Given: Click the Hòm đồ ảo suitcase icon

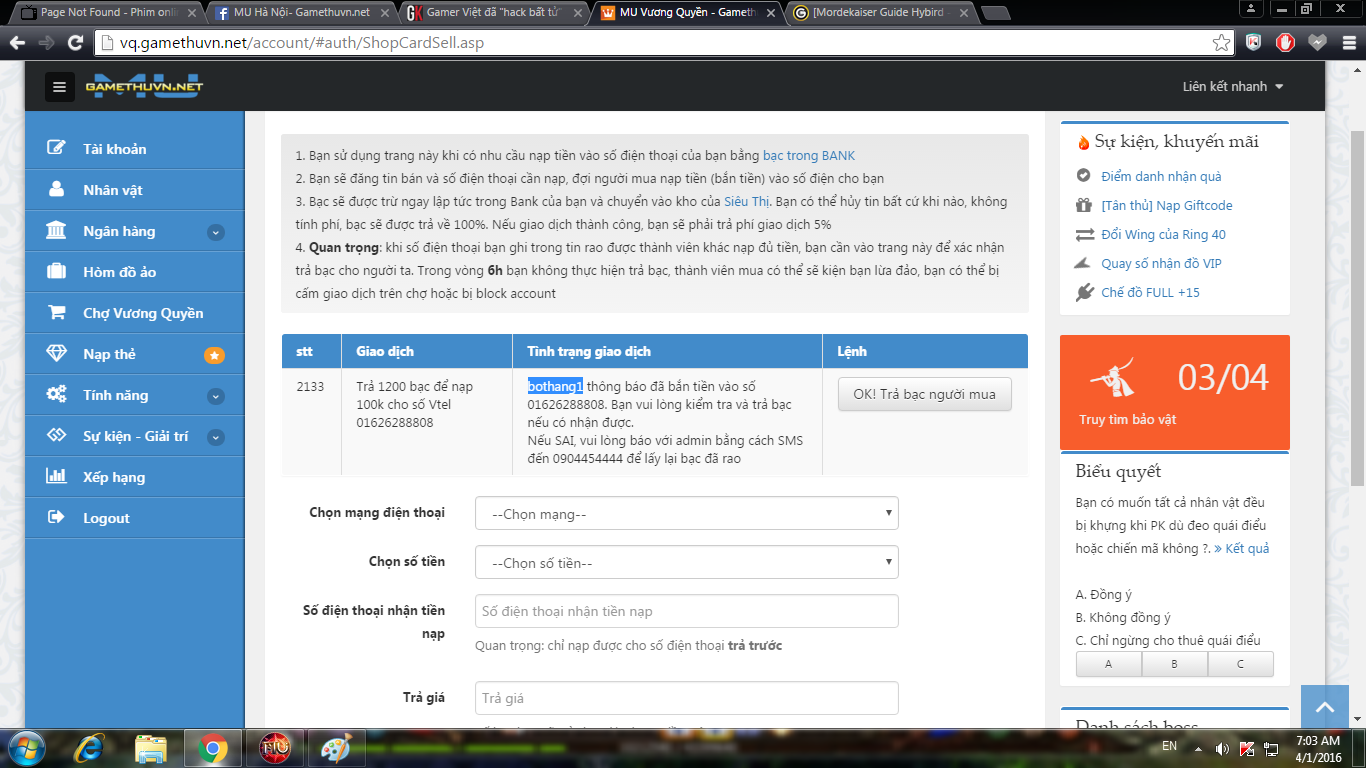Looking at the screenshot, I should [x=57, y=272].
